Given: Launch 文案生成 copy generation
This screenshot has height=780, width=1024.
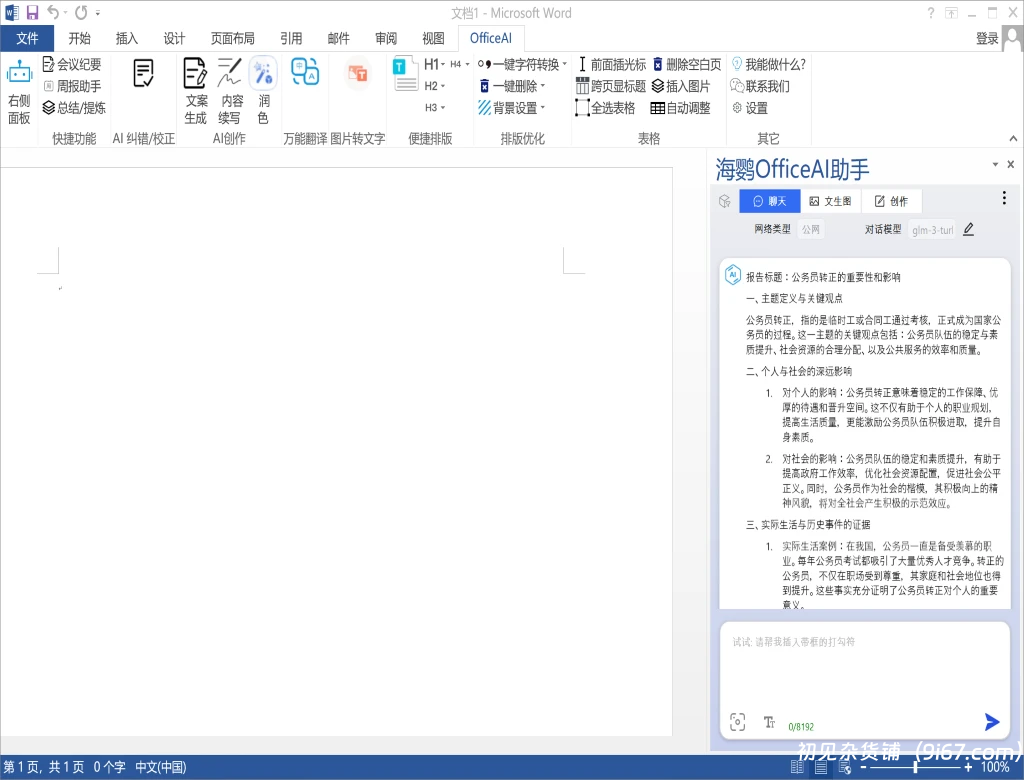Looking at the screenshot, I should click(196, 90).
